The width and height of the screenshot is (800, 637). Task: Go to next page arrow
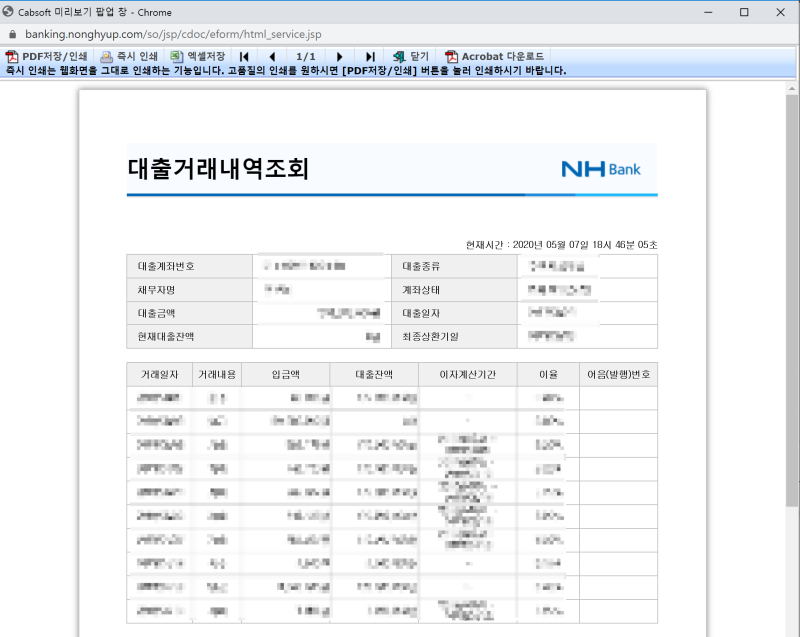(339, 57)
